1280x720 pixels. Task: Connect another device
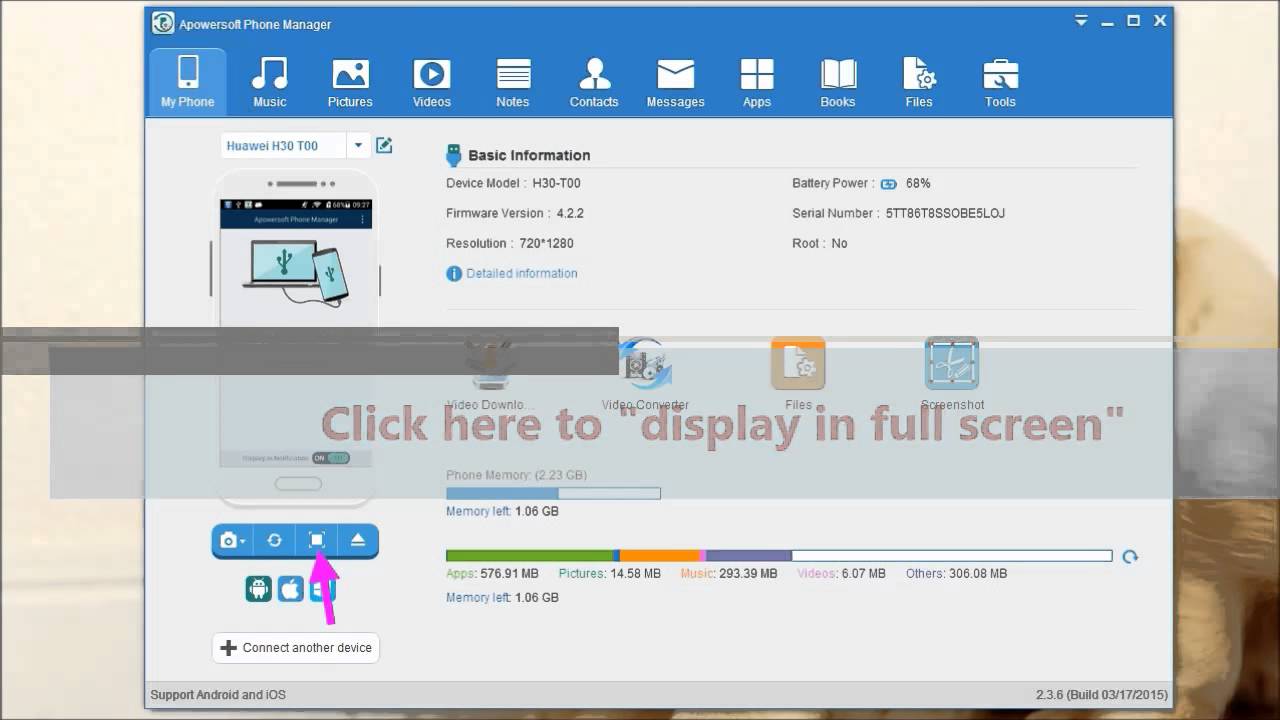click(296, 648)
